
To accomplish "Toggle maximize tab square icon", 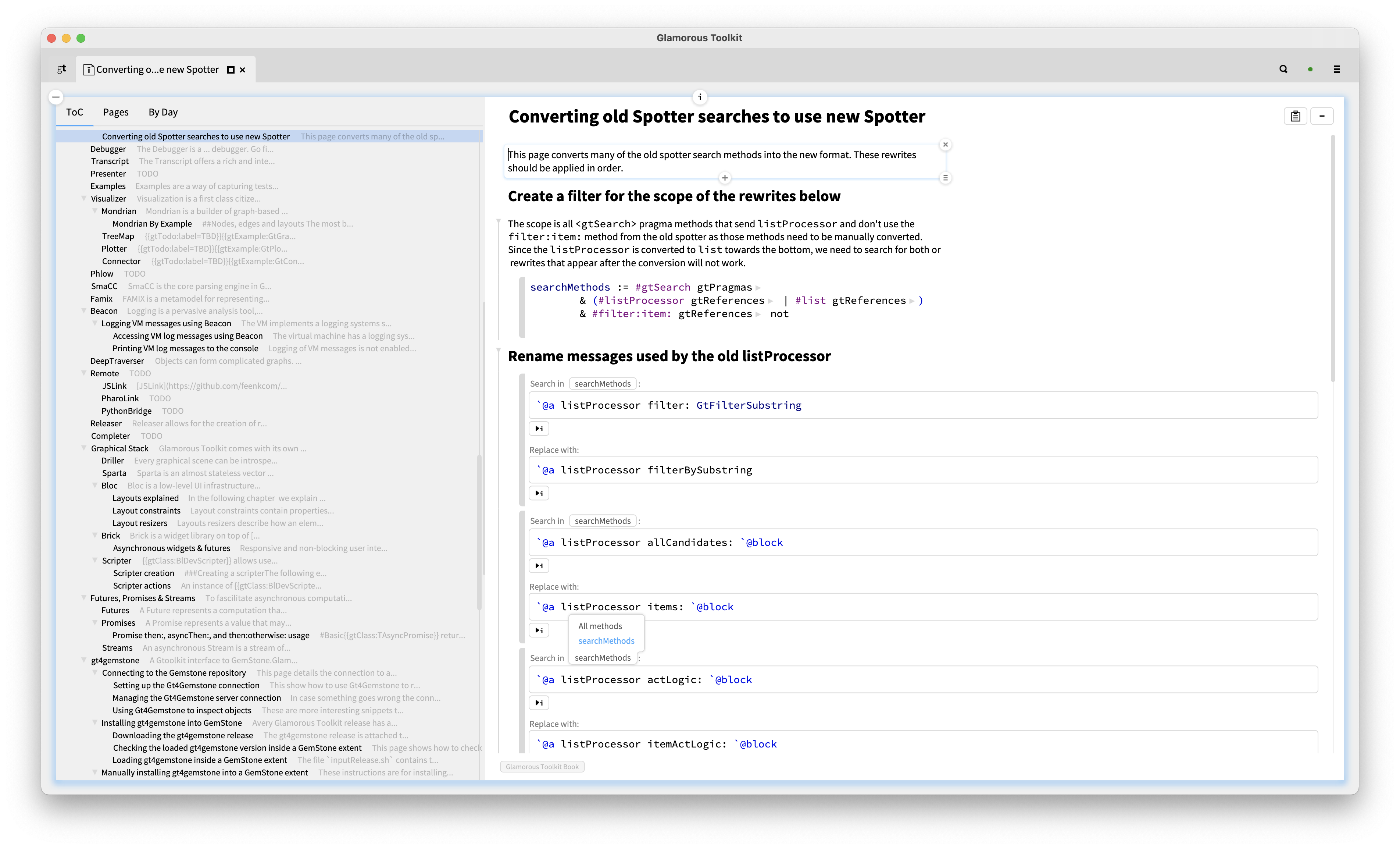I will click(231, 70).
